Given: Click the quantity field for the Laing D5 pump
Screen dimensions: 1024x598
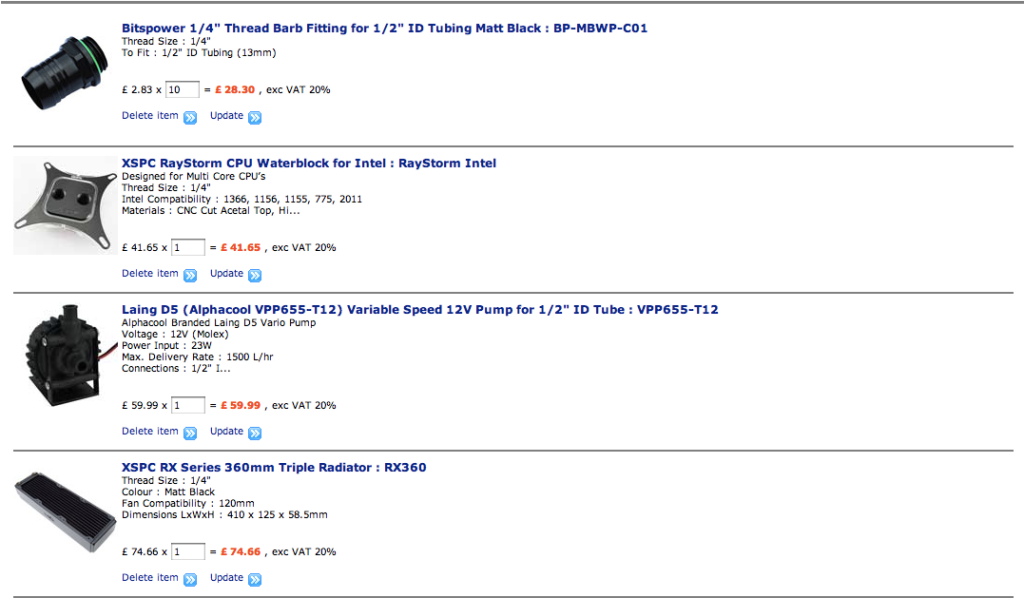Looking at the screenshot, I should [188, 405].
